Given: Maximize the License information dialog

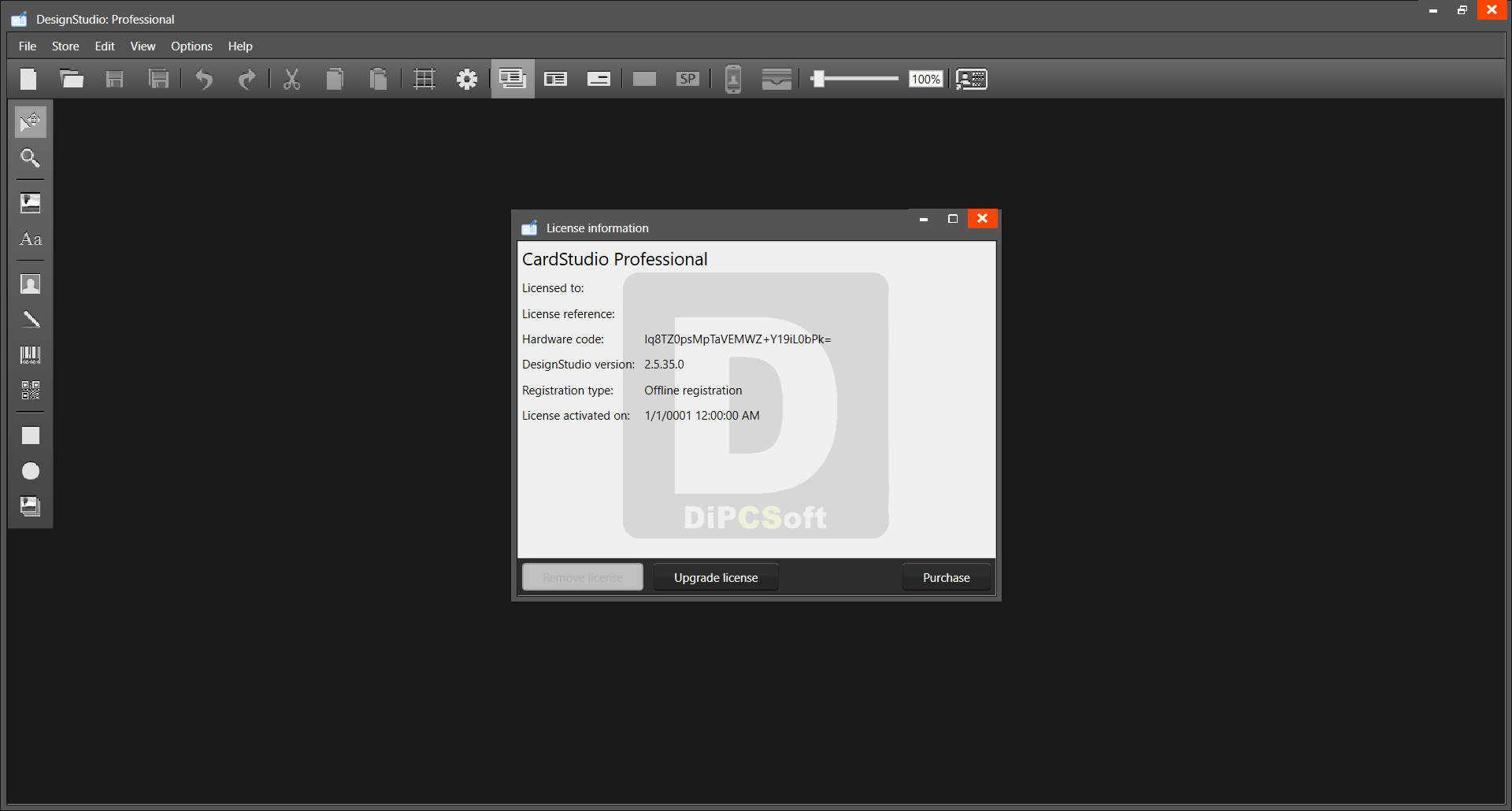Looking at the screenshot, I should 953,219.
